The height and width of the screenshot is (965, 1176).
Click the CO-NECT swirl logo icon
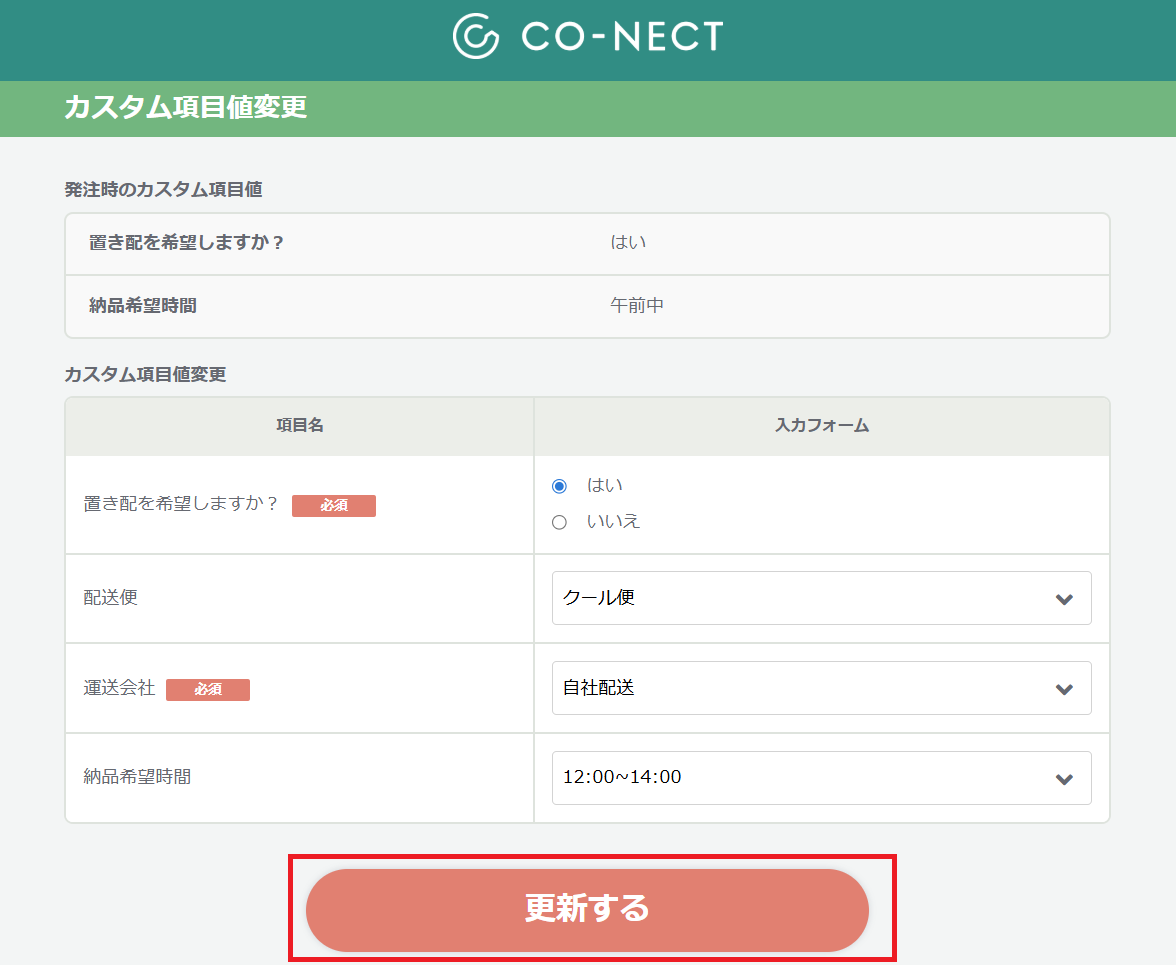click(x=476, y=36)
